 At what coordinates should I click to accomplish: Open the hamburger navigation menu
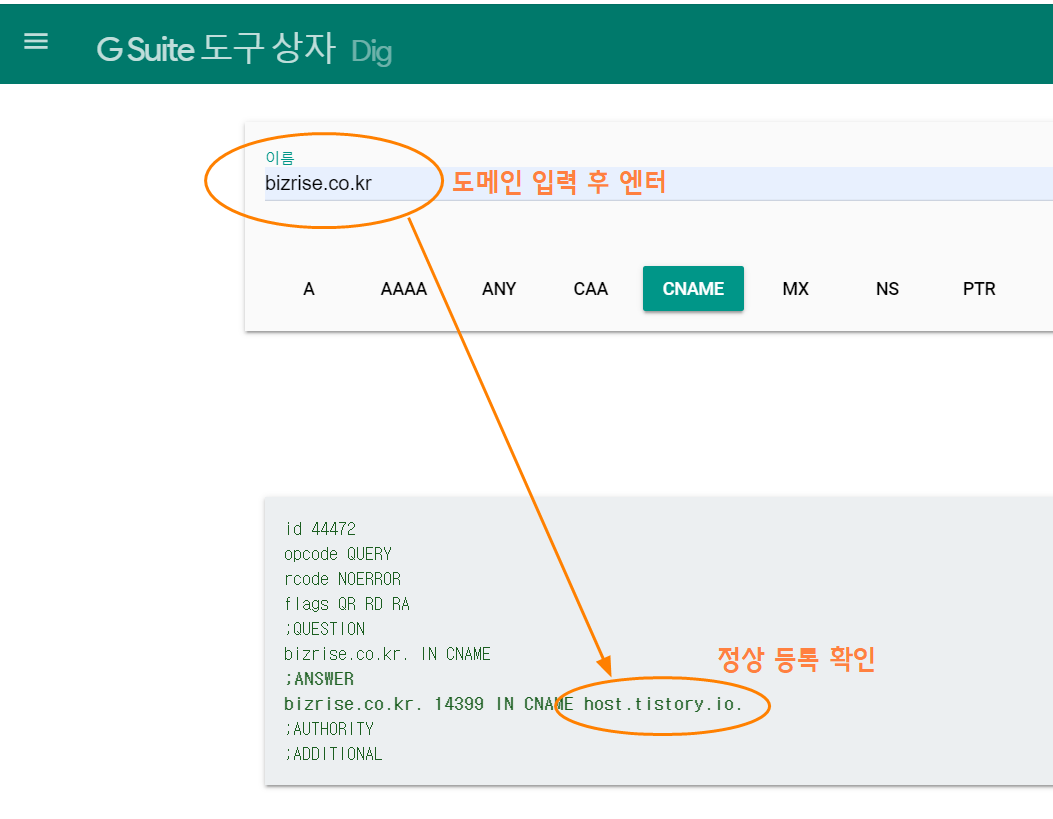(36, 42)
